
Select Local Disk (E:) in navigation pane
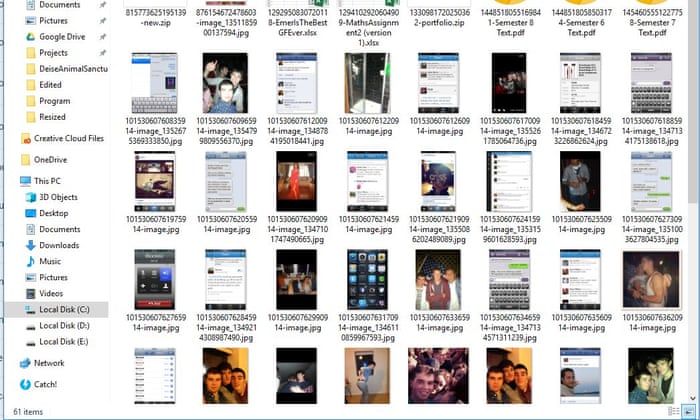(64, 341)
